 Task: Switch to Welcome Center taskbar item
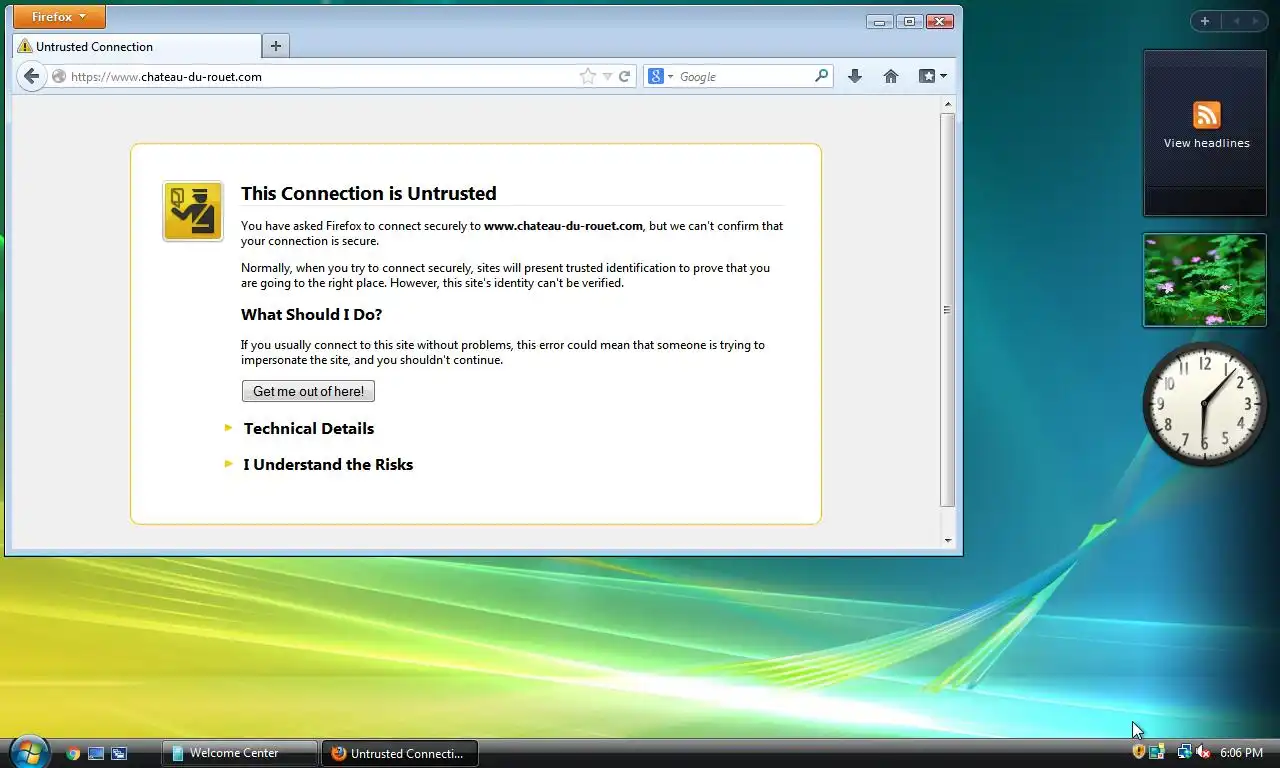[x=240, y=753]
